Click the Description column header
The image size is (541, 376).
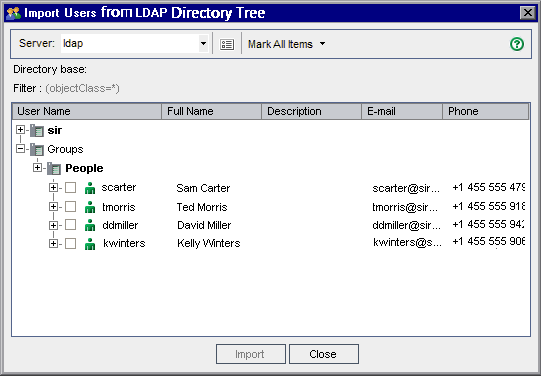tap(312, 111)
